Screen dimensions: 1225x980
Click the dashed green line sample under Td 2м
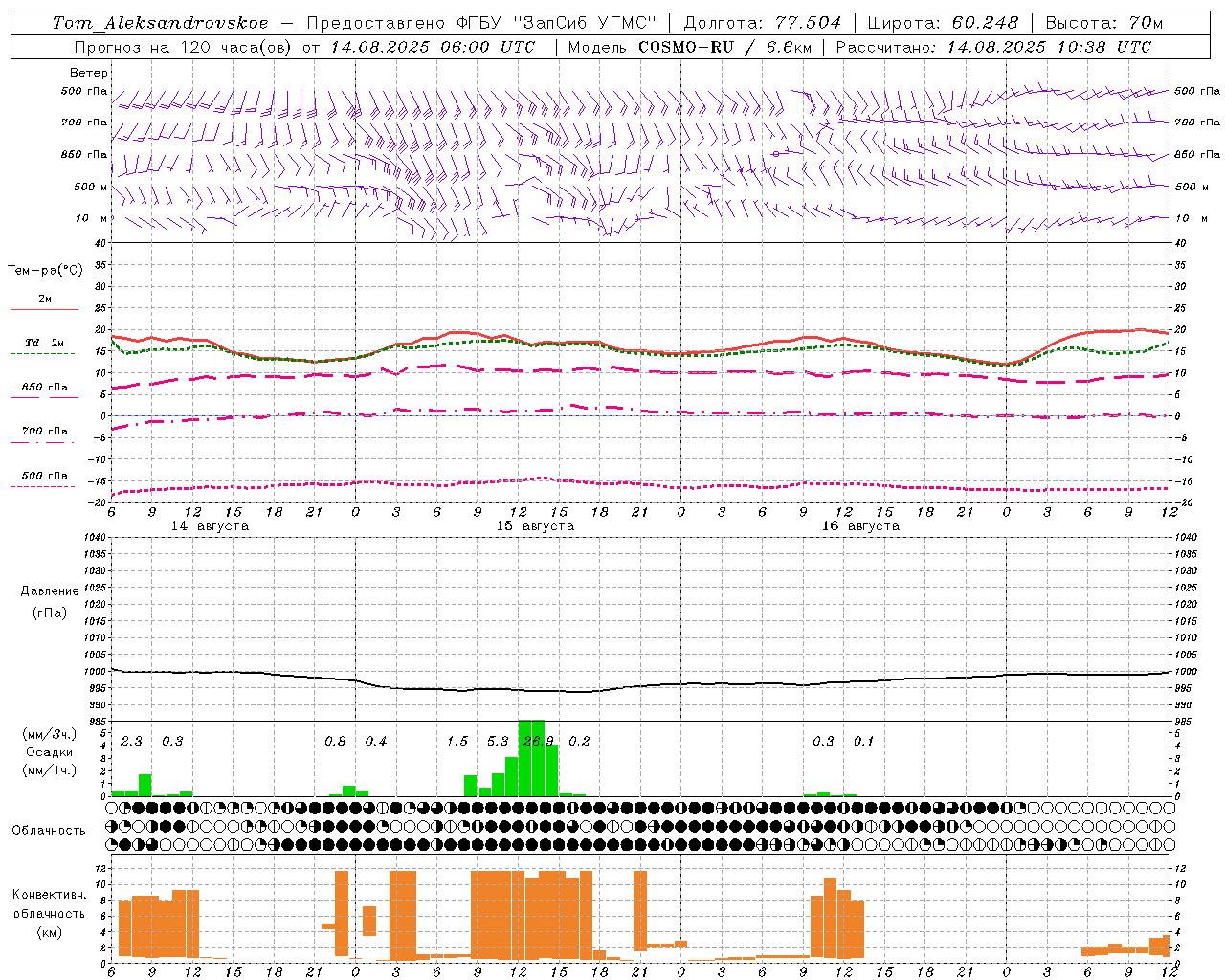[42, 353]
